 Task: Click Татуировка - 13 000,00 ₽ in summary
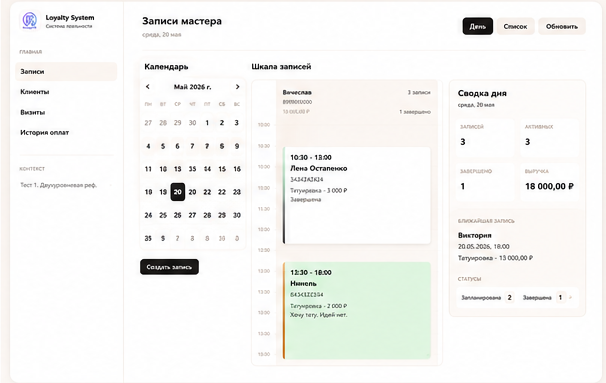pyautogui.click(x=495, y=258)
